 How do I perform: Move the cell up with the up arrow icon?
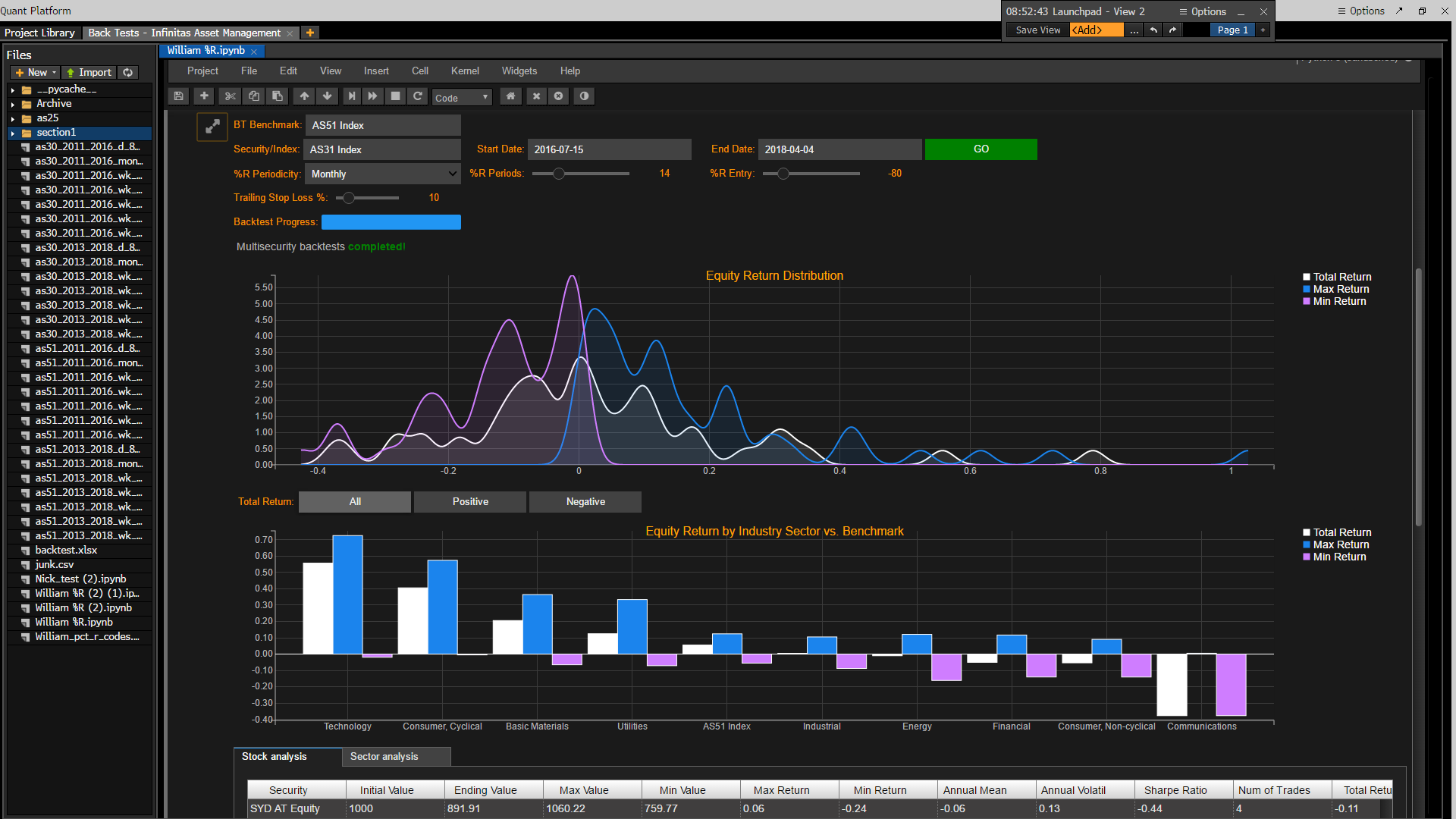[304, 96]
